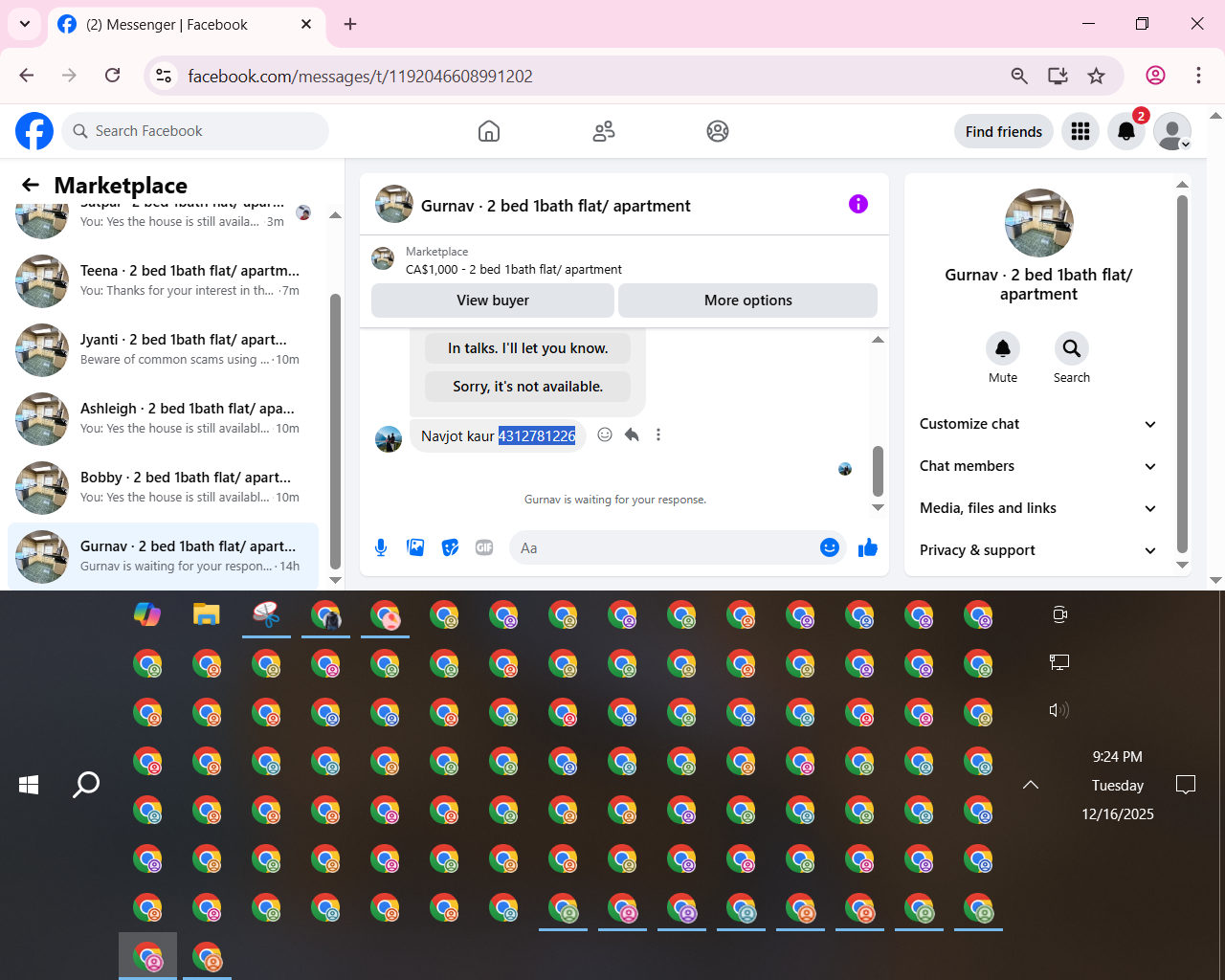Focus the Aa message input box

click(x=665, y=547)
